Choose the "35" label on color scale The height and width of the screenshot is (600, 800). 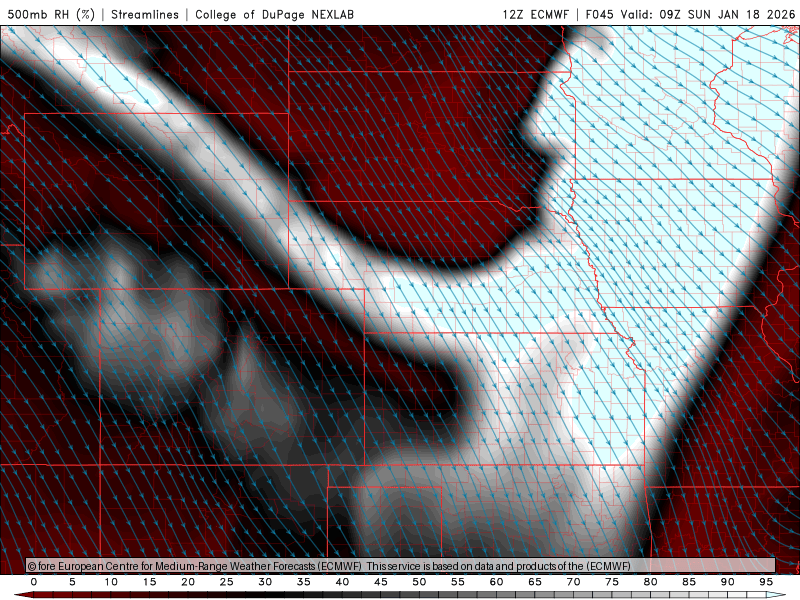coord(304,582)
